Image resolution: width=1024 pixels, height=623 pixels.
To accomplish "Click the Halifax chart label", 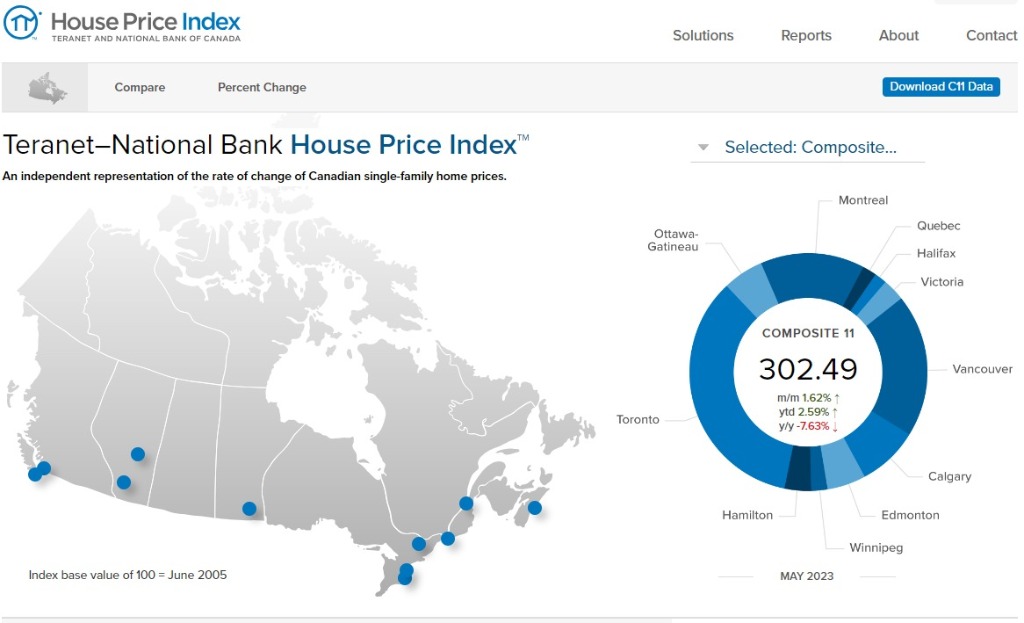I will pyautogui.click(x=936, y=253).
